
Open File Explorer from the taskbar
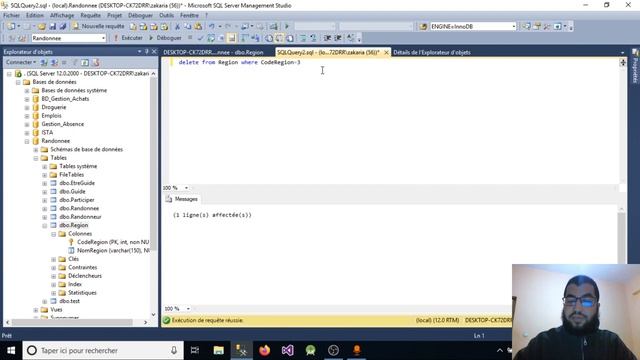[219, 350]
